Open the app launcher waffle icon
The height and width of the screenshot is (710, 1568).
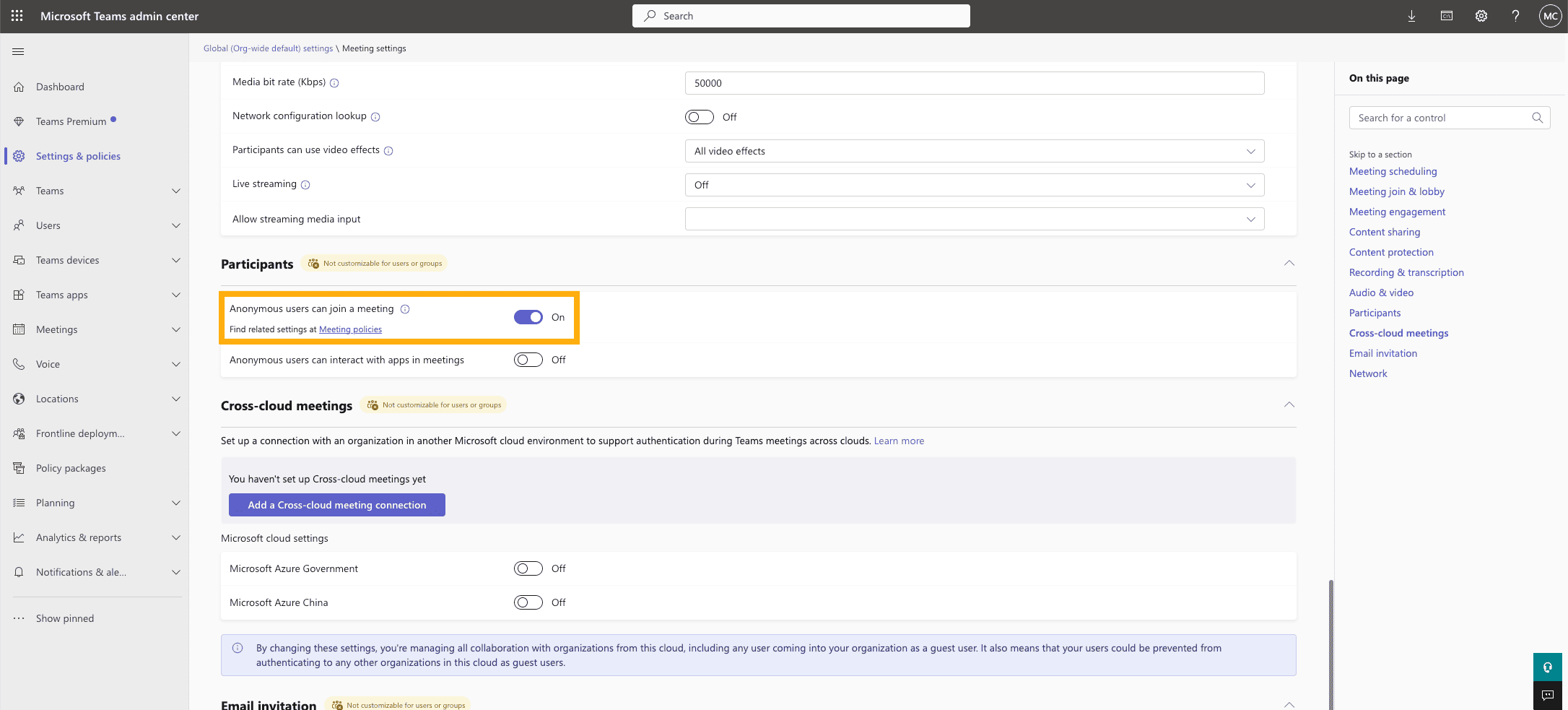point(17,16)
